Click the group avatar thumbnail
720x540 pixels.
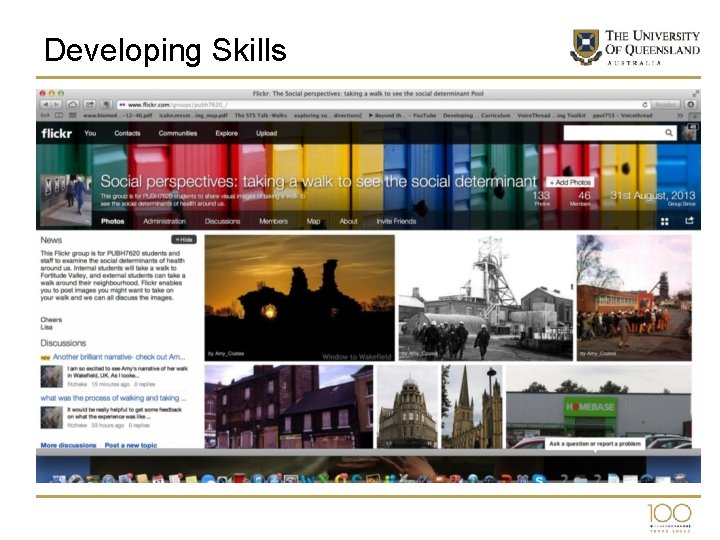[66, 200]
